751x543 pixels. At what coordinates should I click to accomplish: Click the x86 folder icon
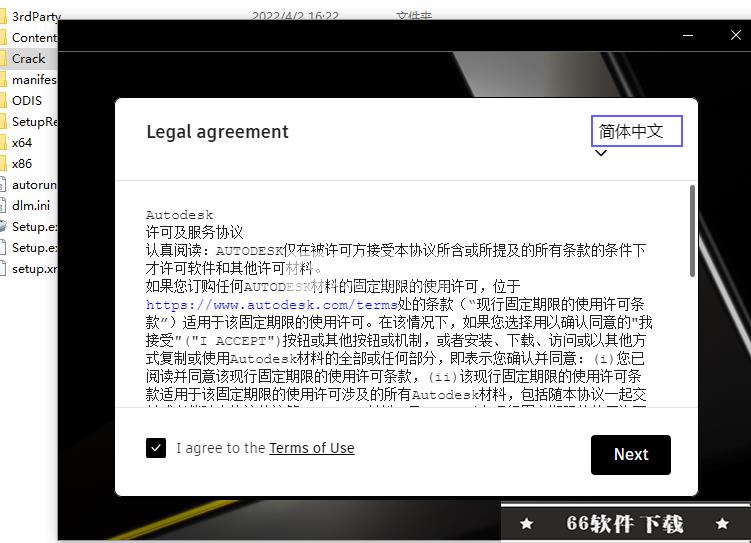coord(3,164)
